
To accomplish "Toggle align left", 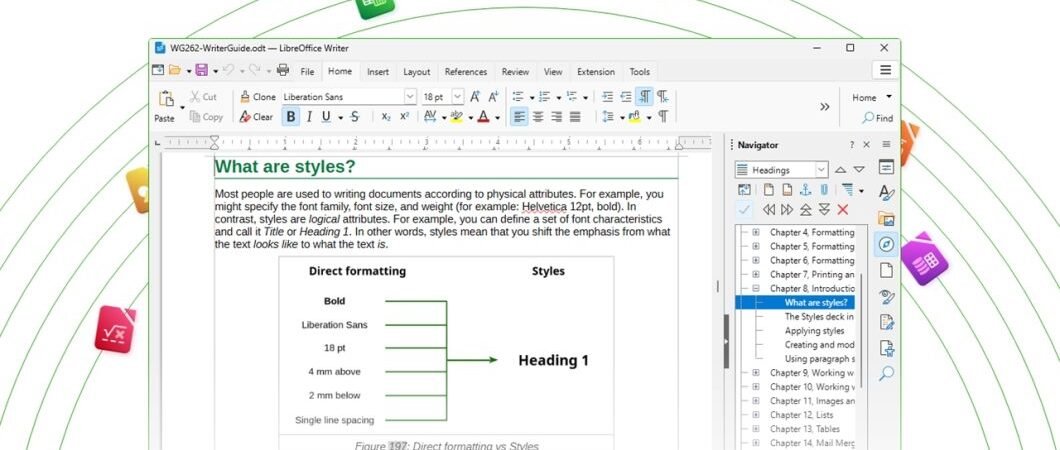I will (519, 117).
